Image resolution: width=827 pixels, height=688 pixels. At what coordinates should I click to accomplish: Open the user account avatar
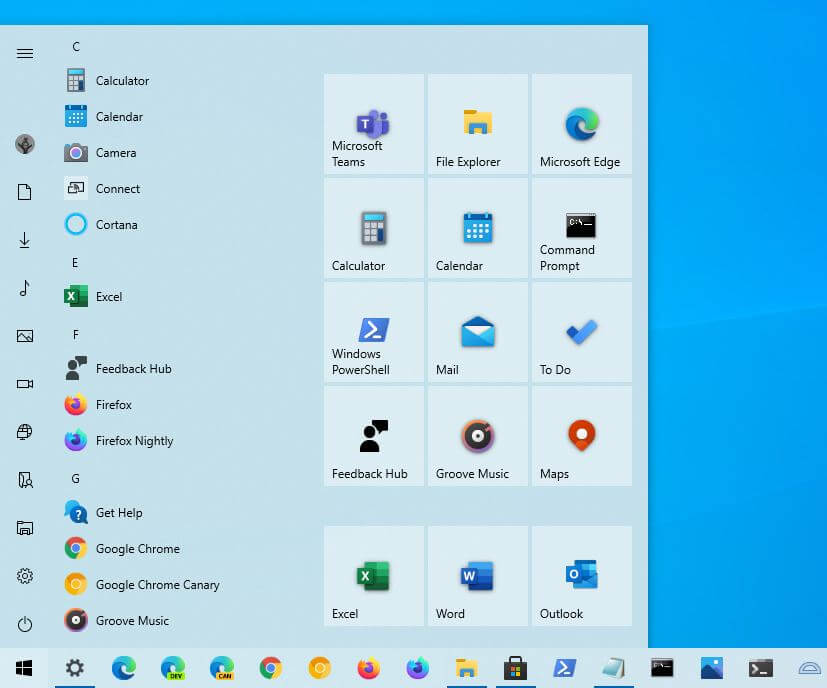tap(25, 144)
